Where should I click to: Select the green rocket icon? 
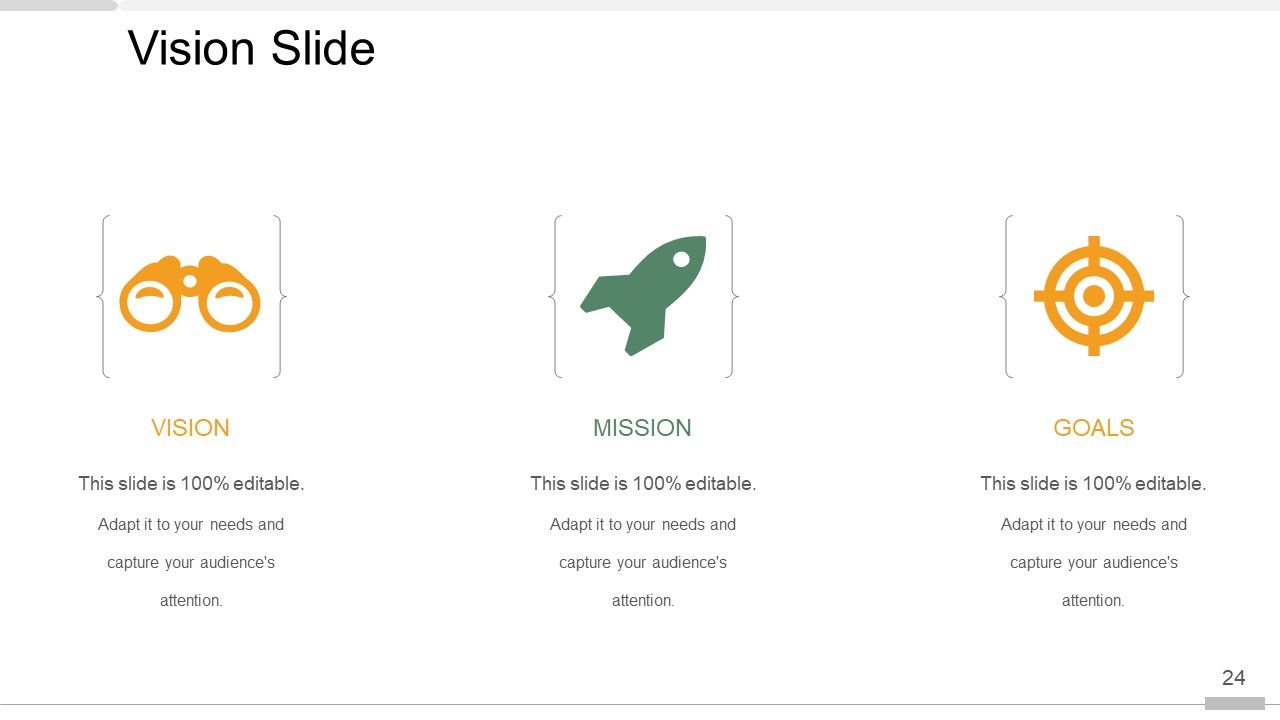[x=643, y=294]
